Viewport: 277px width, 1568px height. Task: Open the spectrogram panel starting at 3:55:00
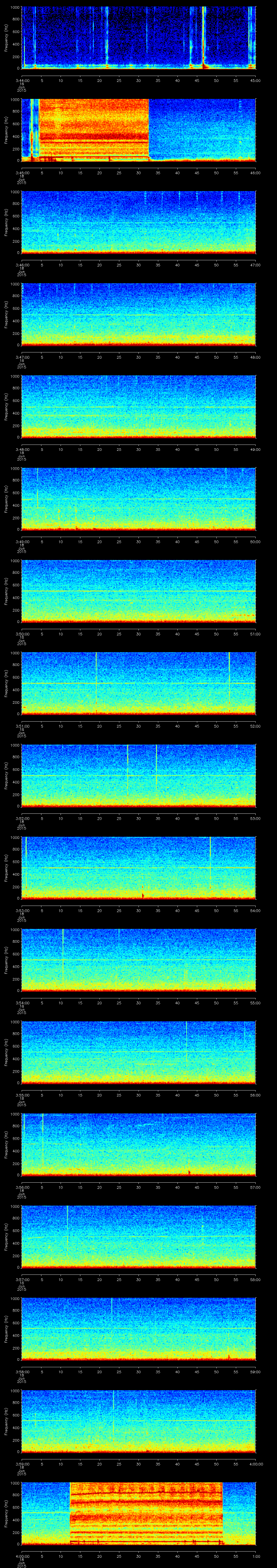(x=138, y=1052)
